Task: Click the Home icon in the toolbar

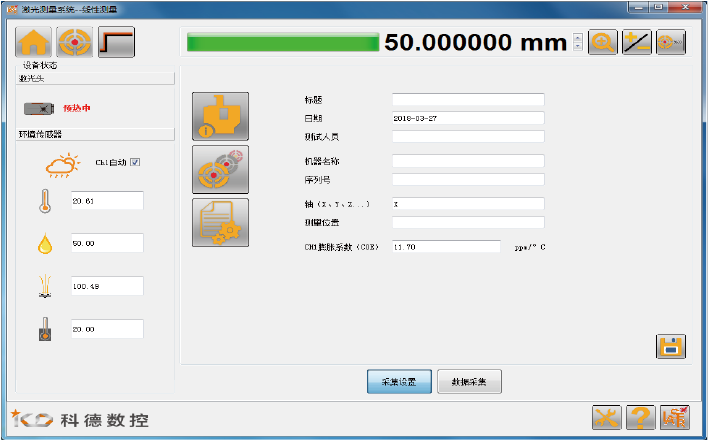Action: [x=34, y=43]
